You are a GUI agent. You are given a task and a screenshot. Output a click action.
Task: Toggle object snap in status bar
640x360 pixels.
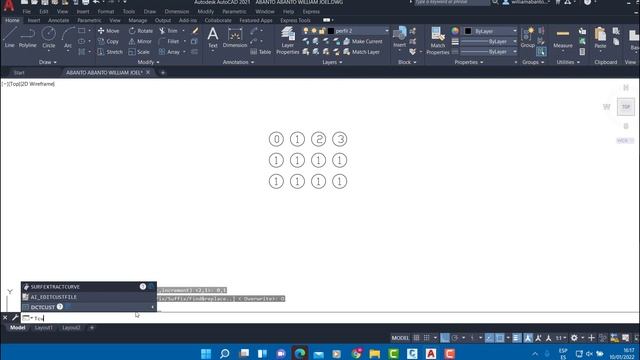(500, 338)
